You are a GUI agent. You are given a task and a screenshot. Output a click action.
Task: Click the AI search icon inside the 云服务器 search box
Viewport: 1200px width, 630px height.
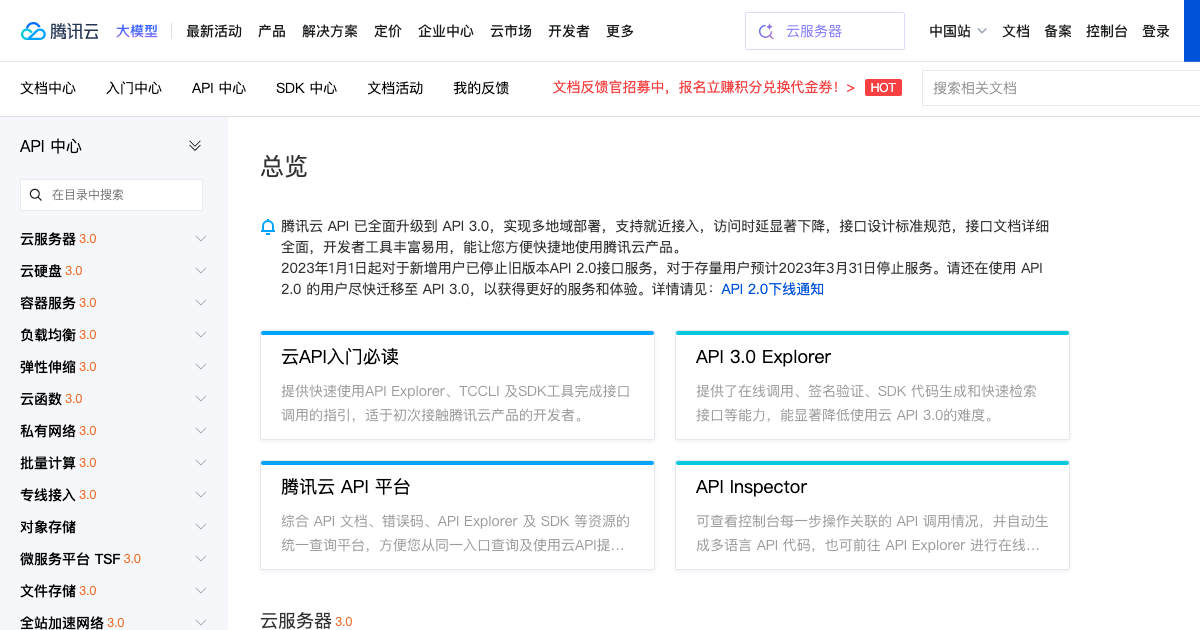click(x=765, y=30)
